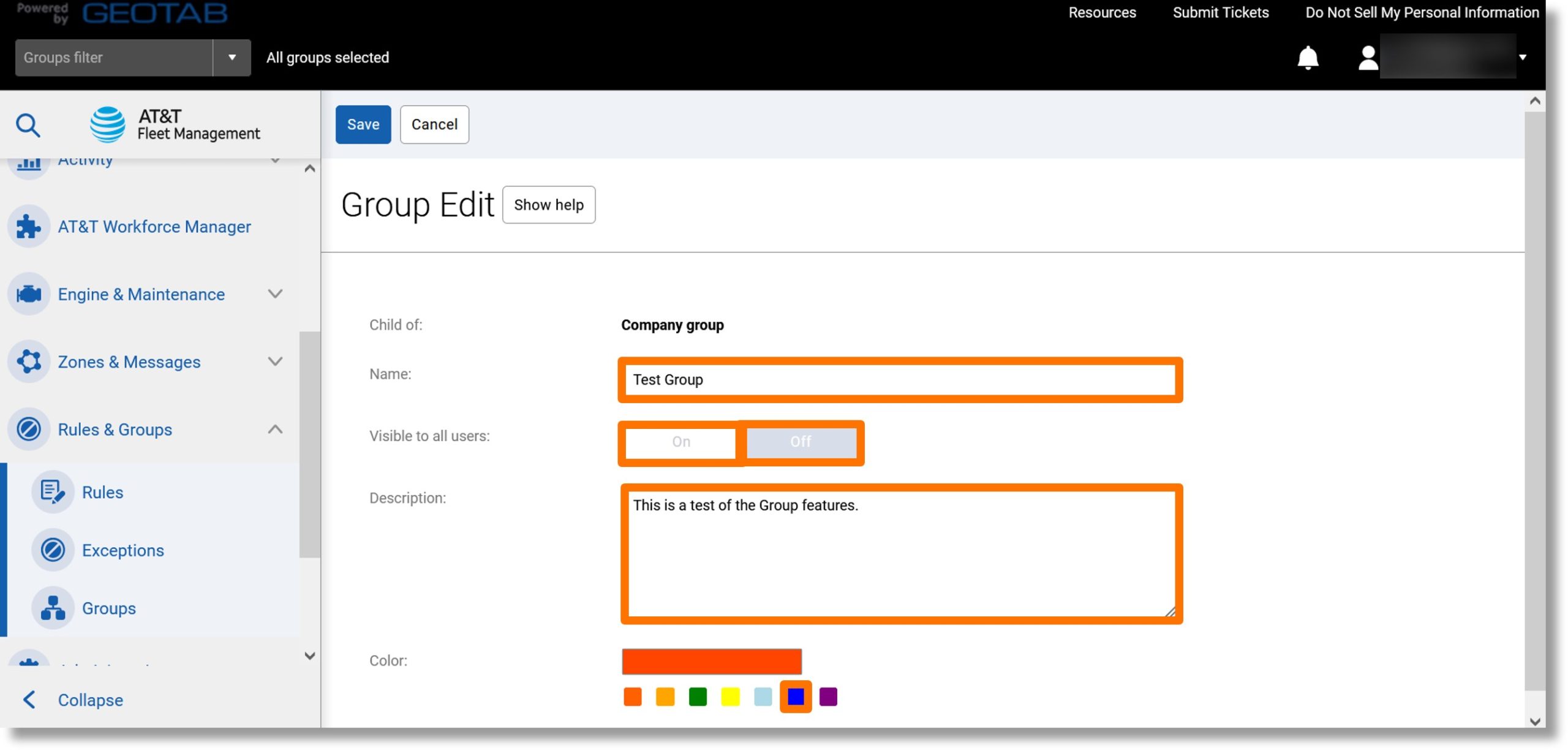Expand the Zones & Messages chevron

click(x=276, y=362)
